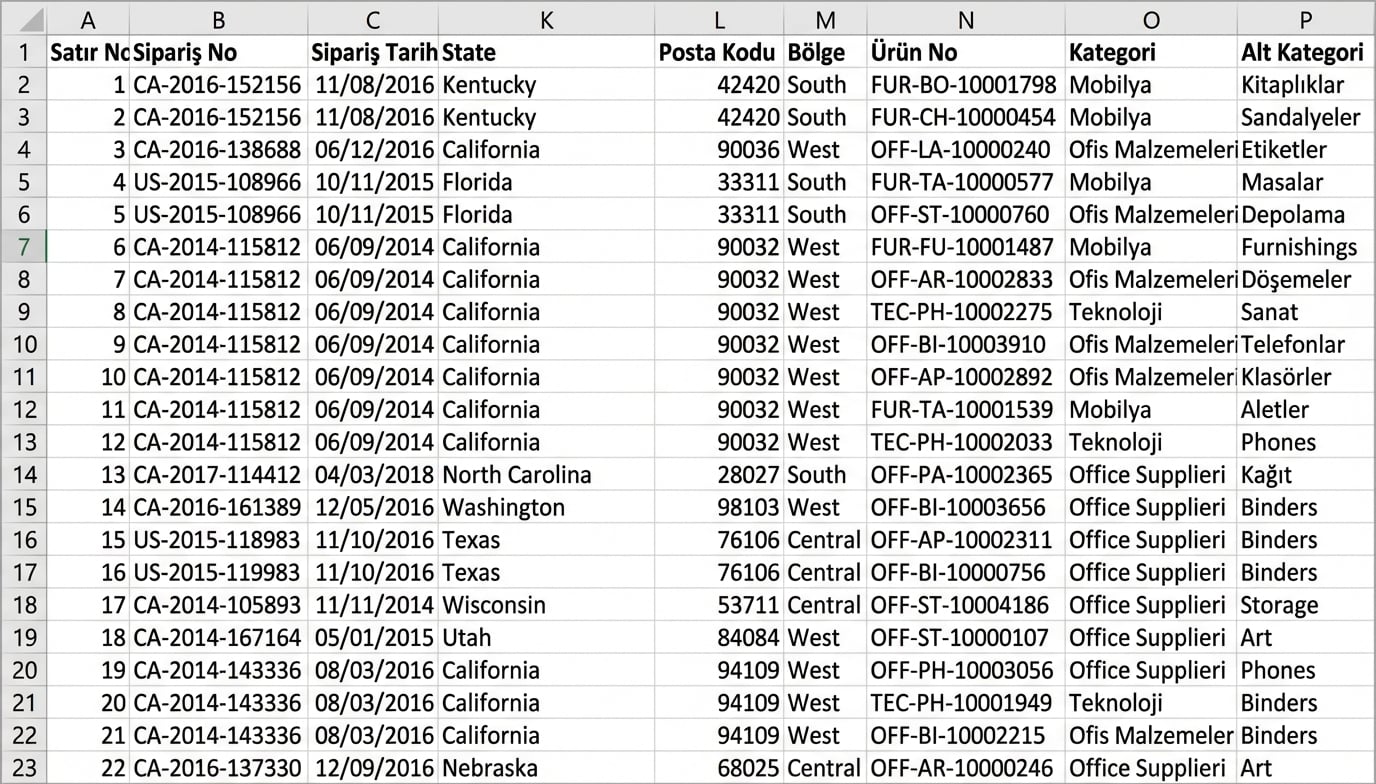Image resolution: width=1376 pixels, height=784 pixels.
Task: Select column N header
Action: click(x=965, y=20)
